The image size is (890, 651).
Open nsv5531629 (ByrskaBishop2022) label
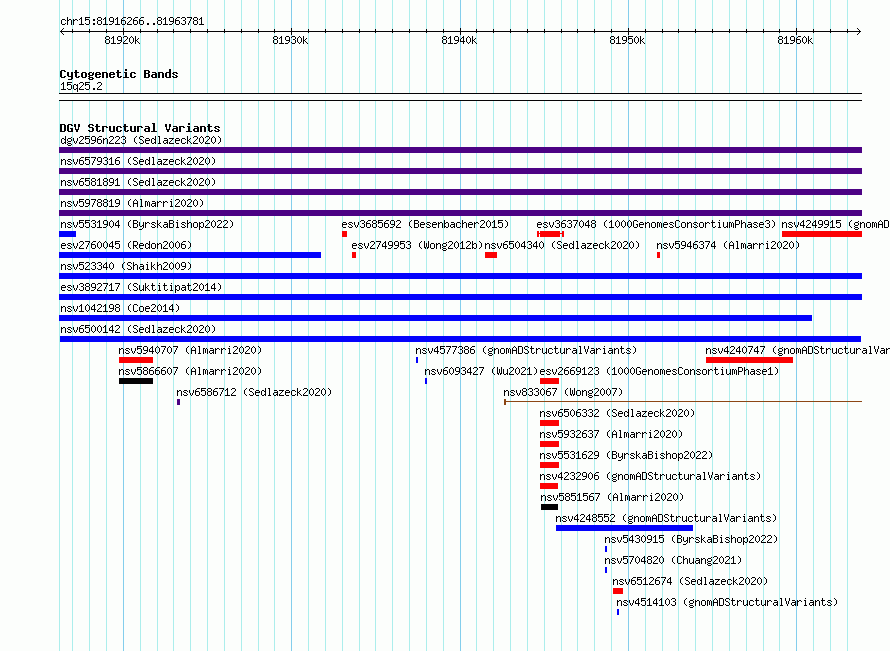click(626, 455)
